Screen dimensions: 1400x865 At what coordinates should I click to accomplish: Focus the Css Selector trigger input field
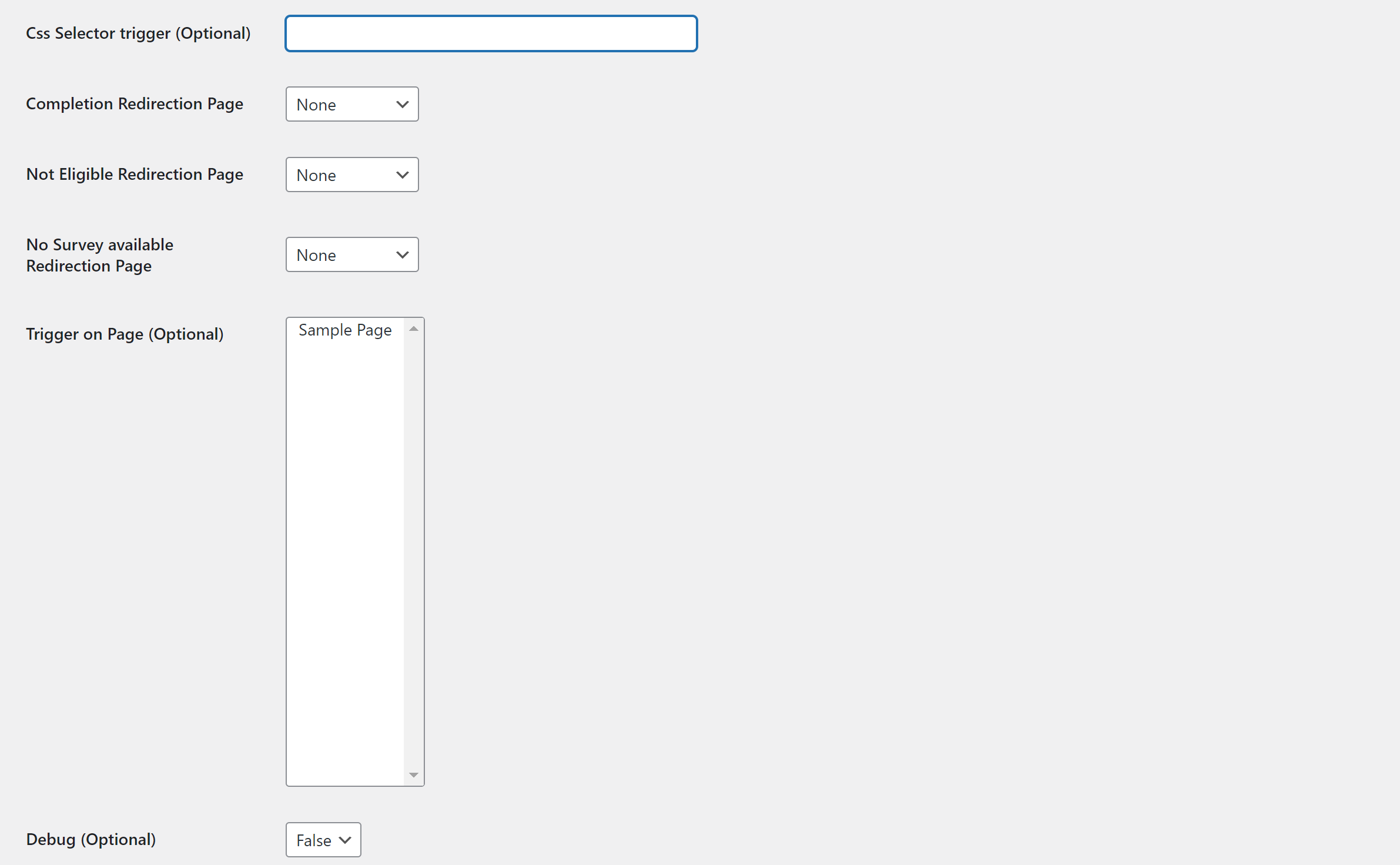[491, 33]
